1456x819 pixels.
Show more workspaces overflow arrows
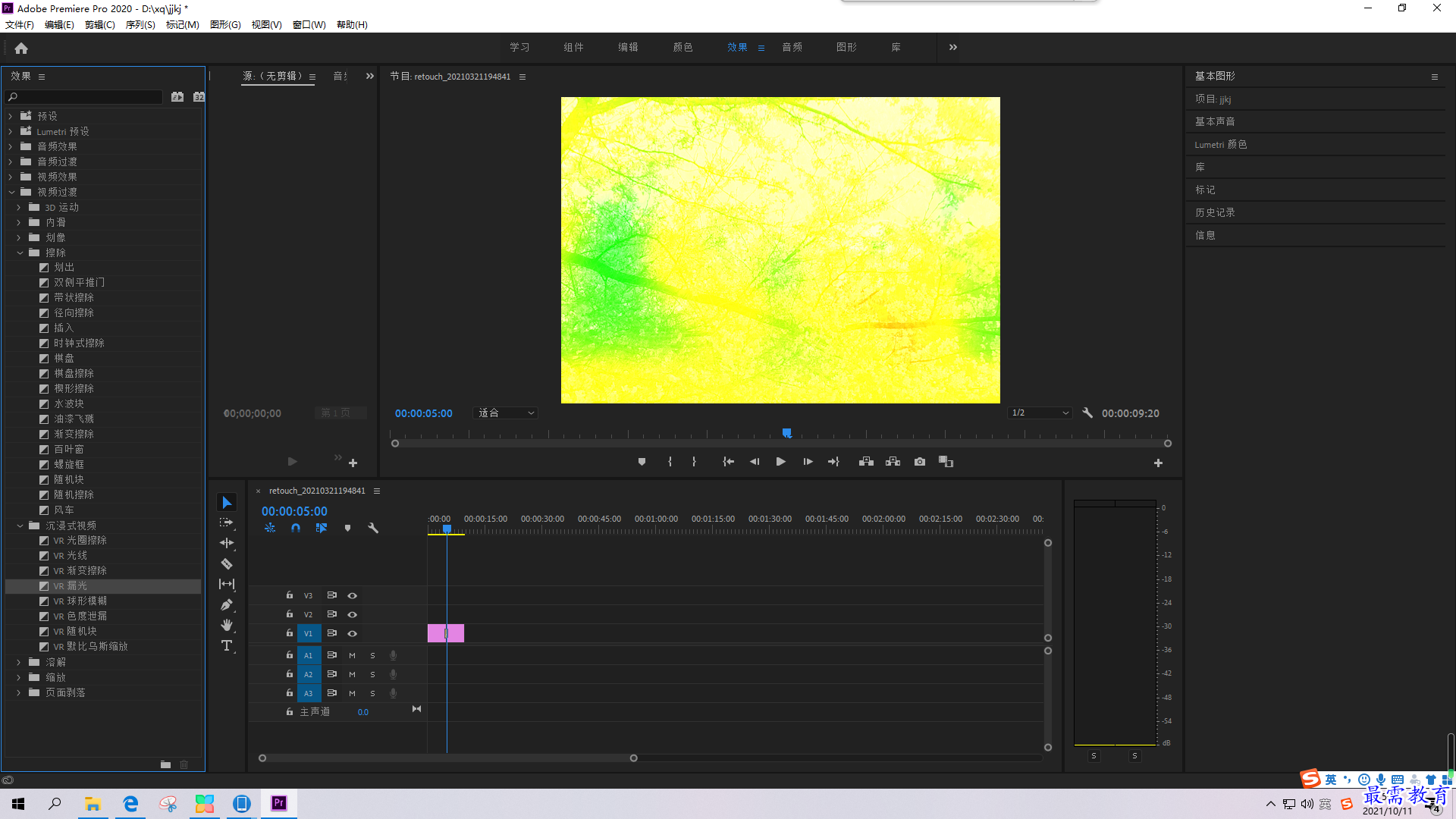[x=952, y=47]
